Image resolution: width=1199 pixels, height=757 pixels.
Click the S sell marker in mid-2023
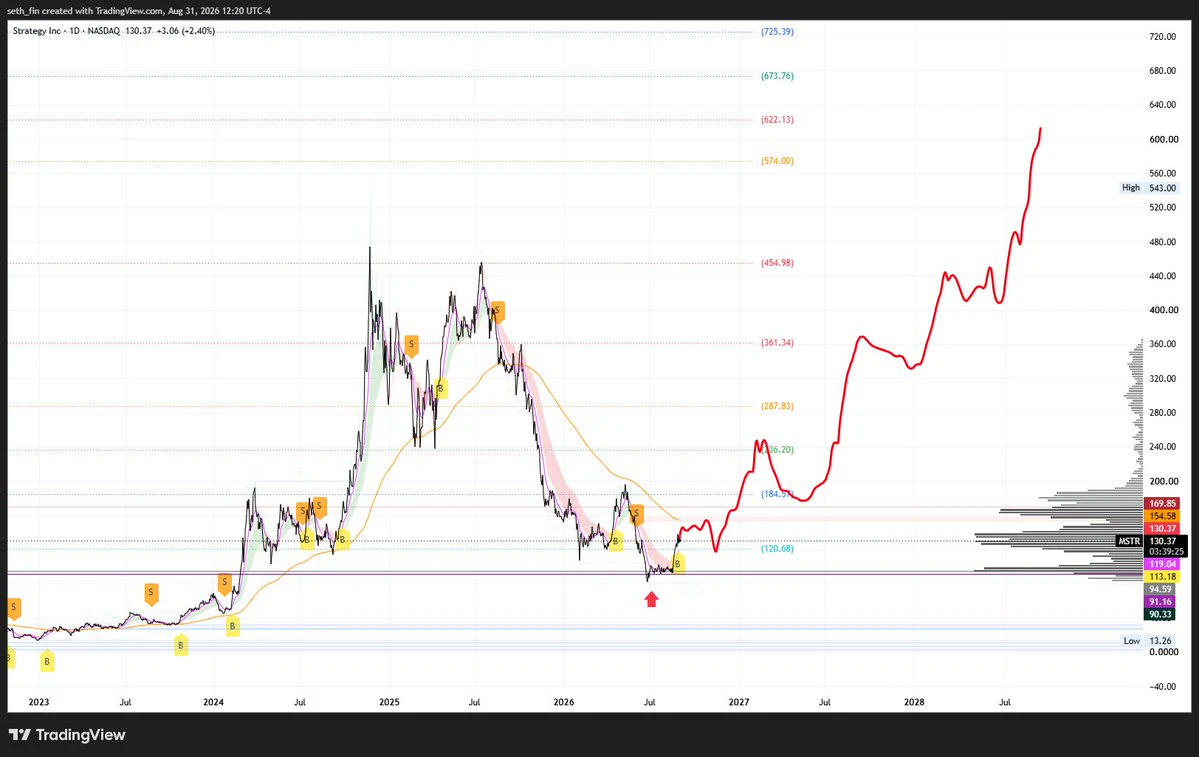(151, 593)
